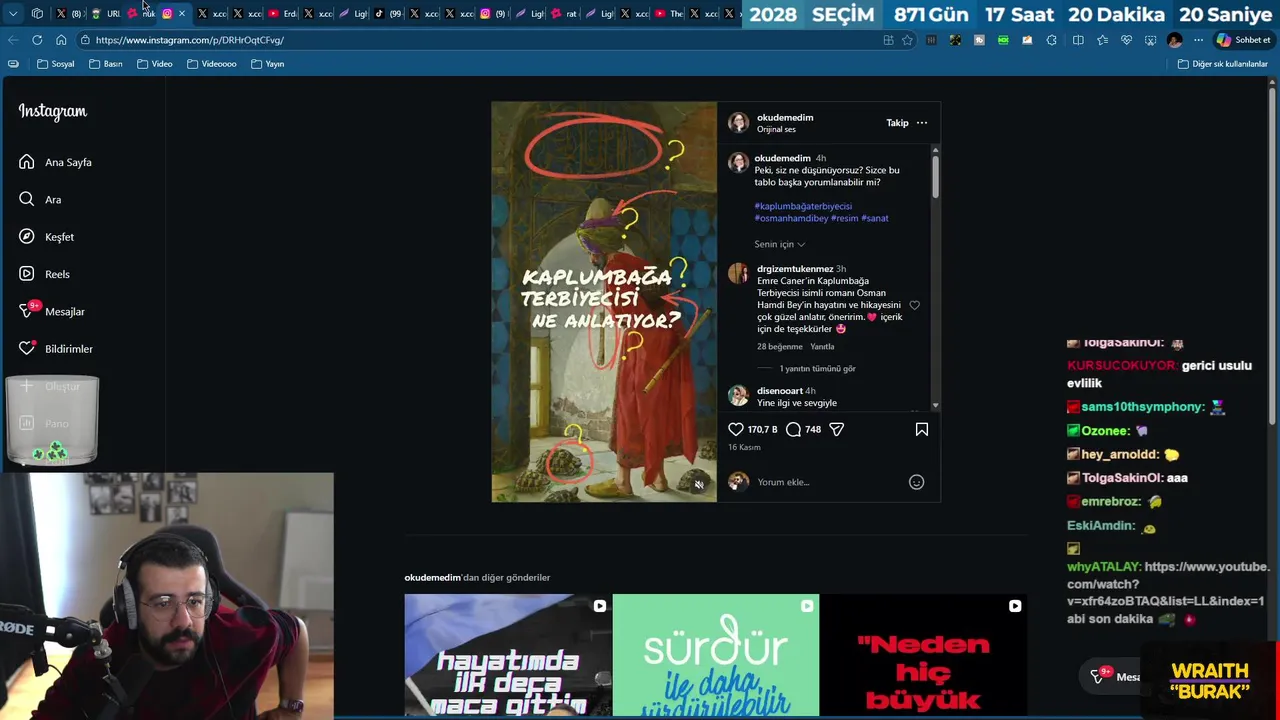The image size is (1280, 720).
Task: Click hashtag #osmanhamdibey
Action: 791,218
